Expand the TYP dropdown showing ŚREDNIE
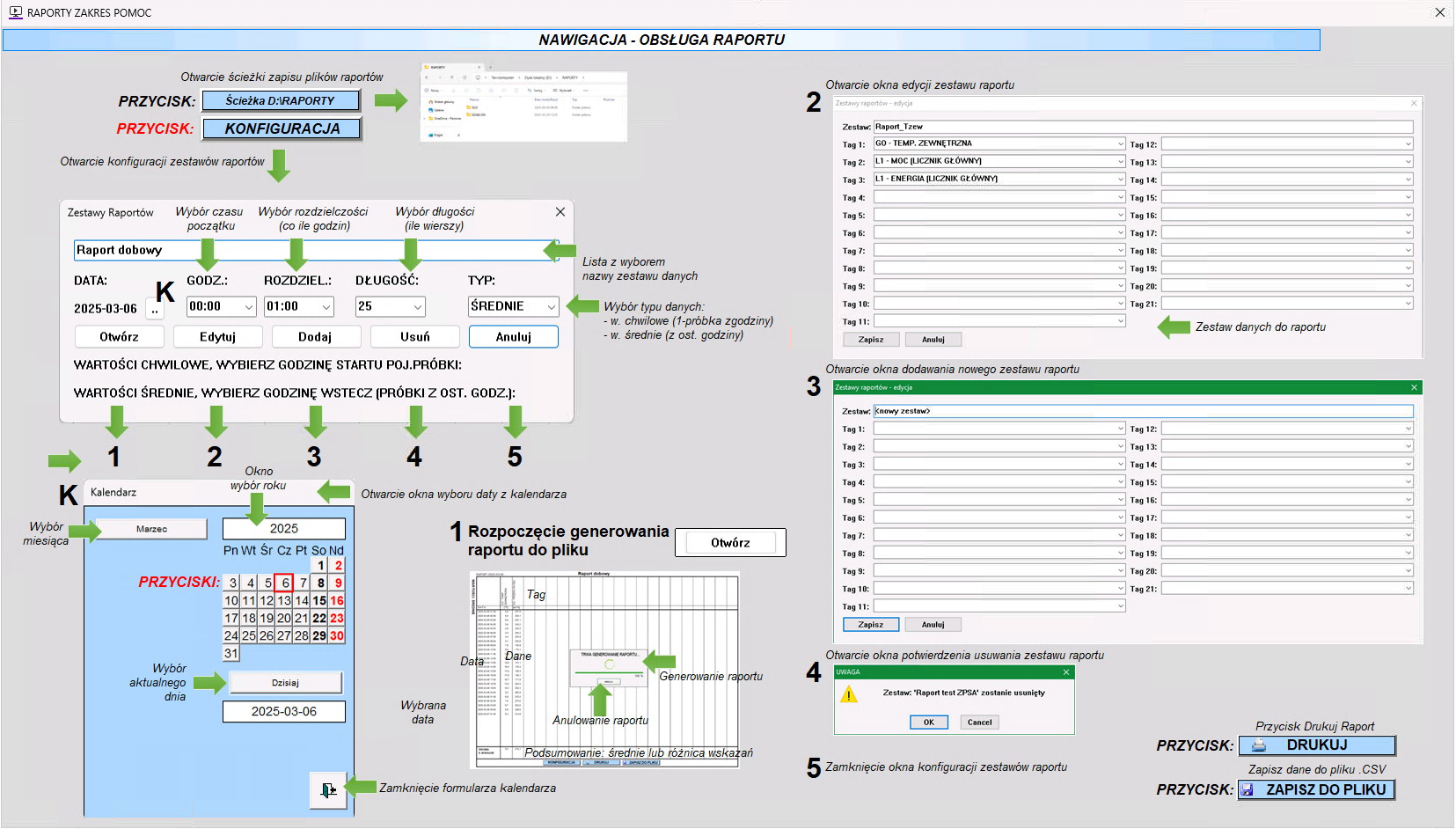 tap(551, 306)
